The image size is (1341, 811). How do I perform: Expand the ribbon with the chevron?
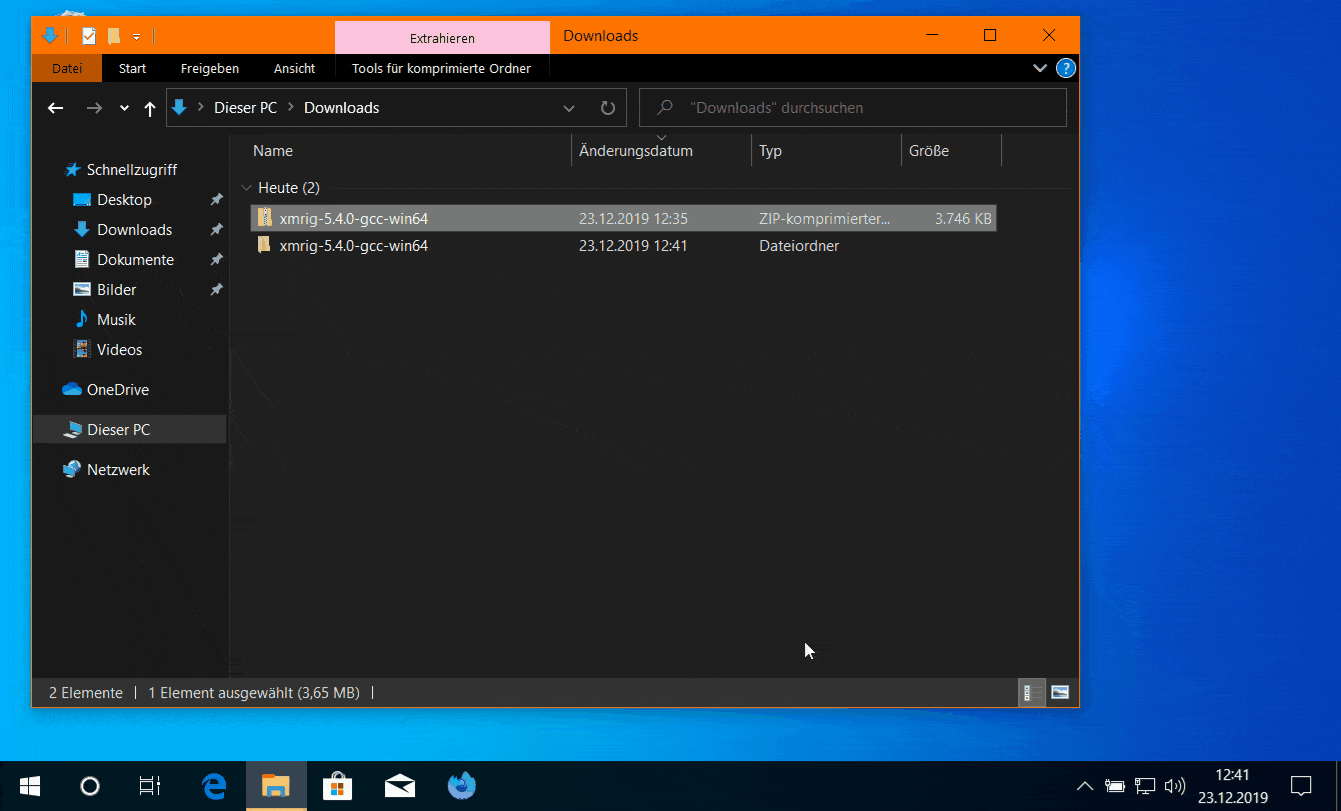pyautogui.click(x=1040, y=68)
